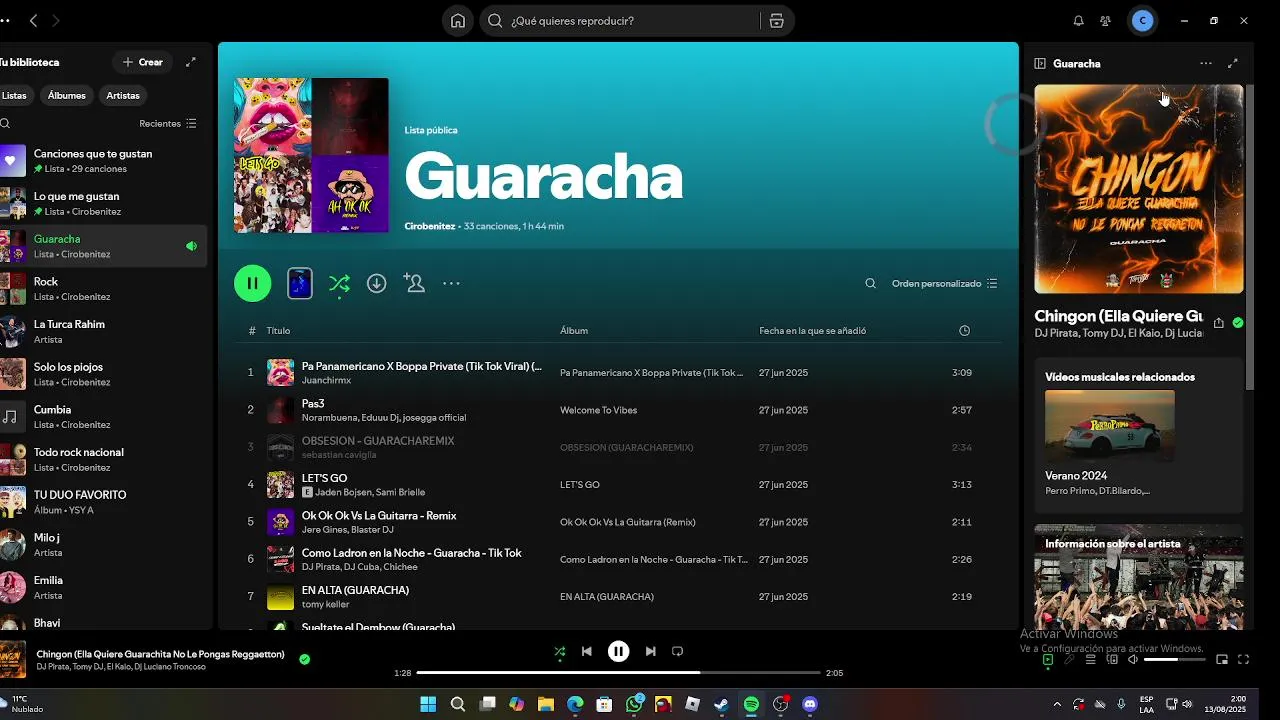
Task: Open the Orden personalizado sort dropdown
Action: pyautogui.click(x=945, y=284)
